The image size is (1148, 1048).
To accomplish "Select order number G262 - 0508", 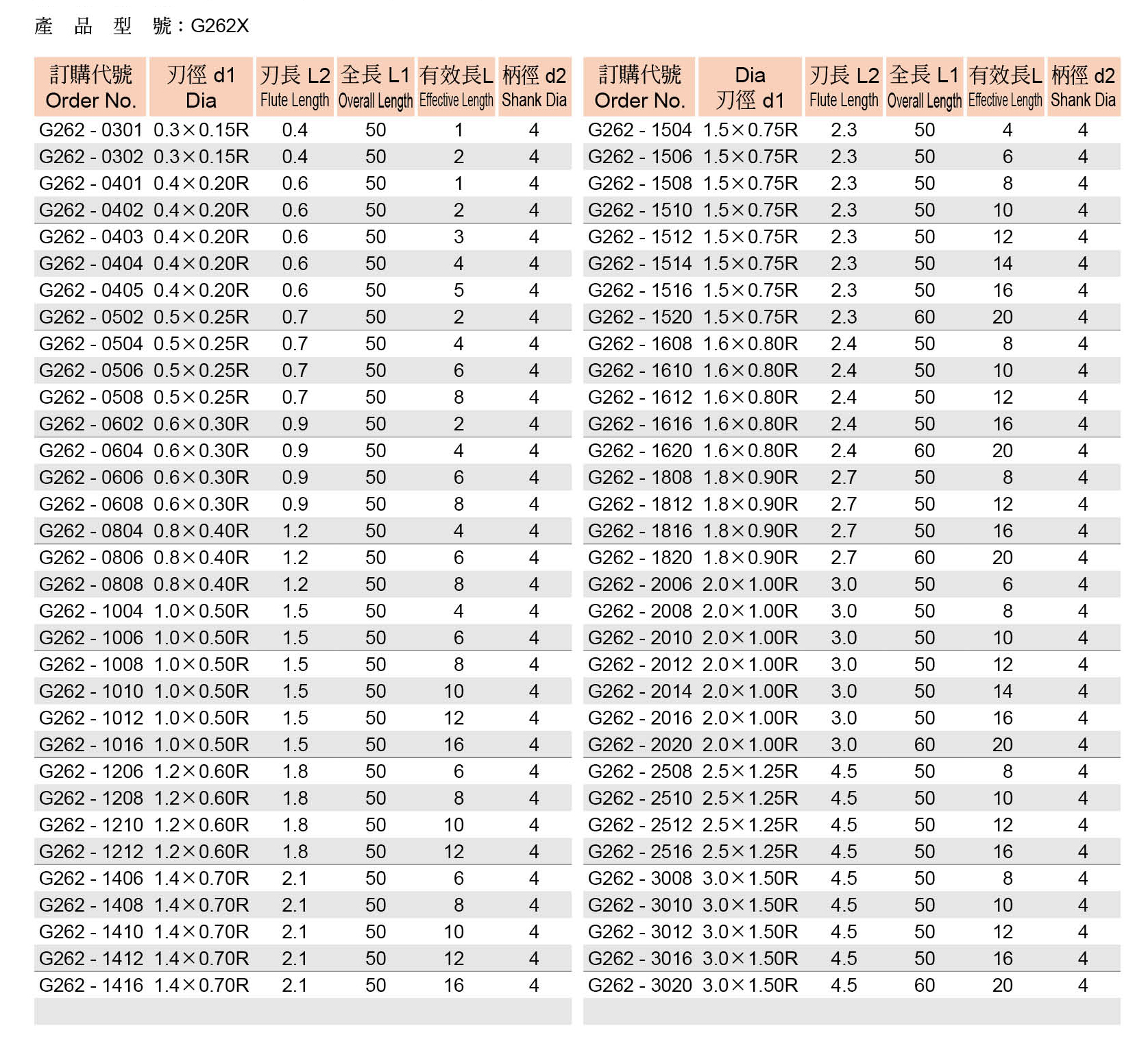I will tap(91, 398).
